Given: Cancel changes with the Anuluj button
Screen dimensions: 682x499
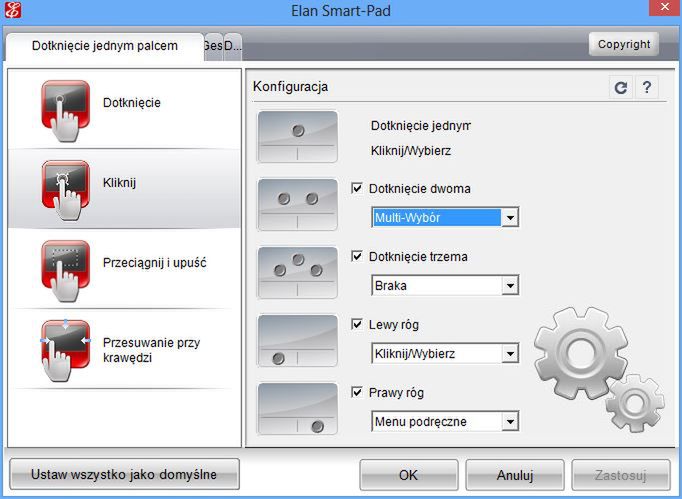Looking at the screenshot, I should [515, 475].
